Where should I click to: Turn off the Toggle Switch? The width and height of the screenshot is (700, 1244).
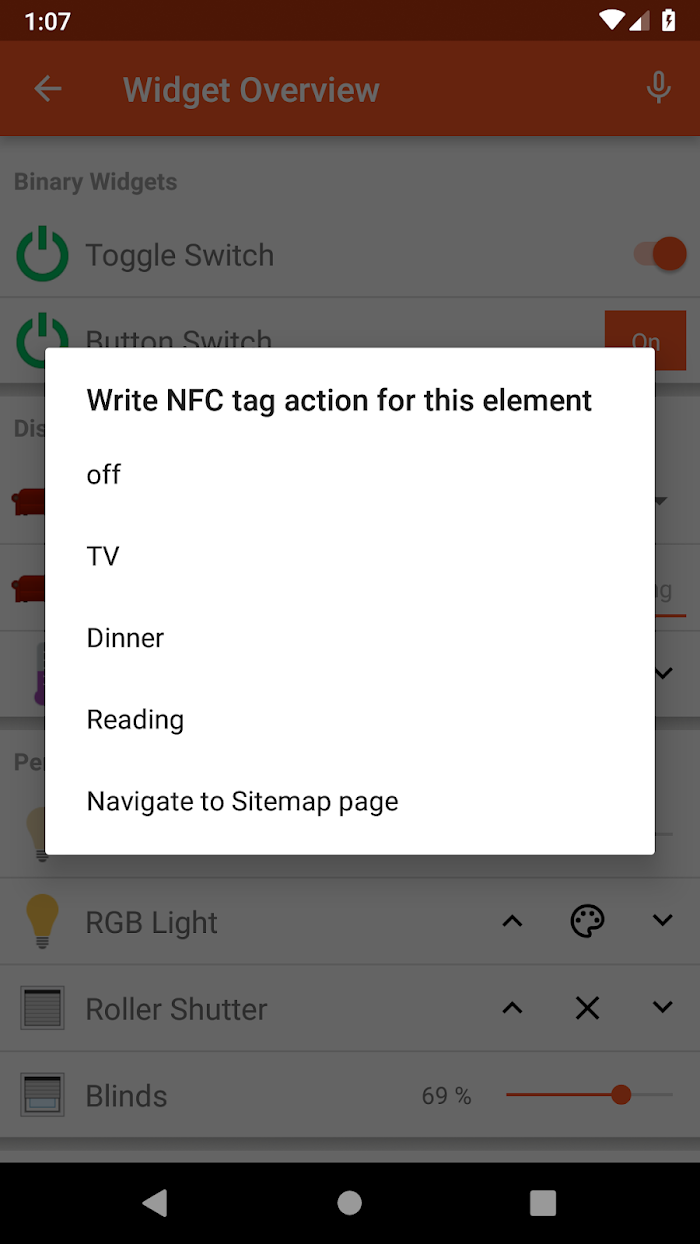tap(661, 254)
